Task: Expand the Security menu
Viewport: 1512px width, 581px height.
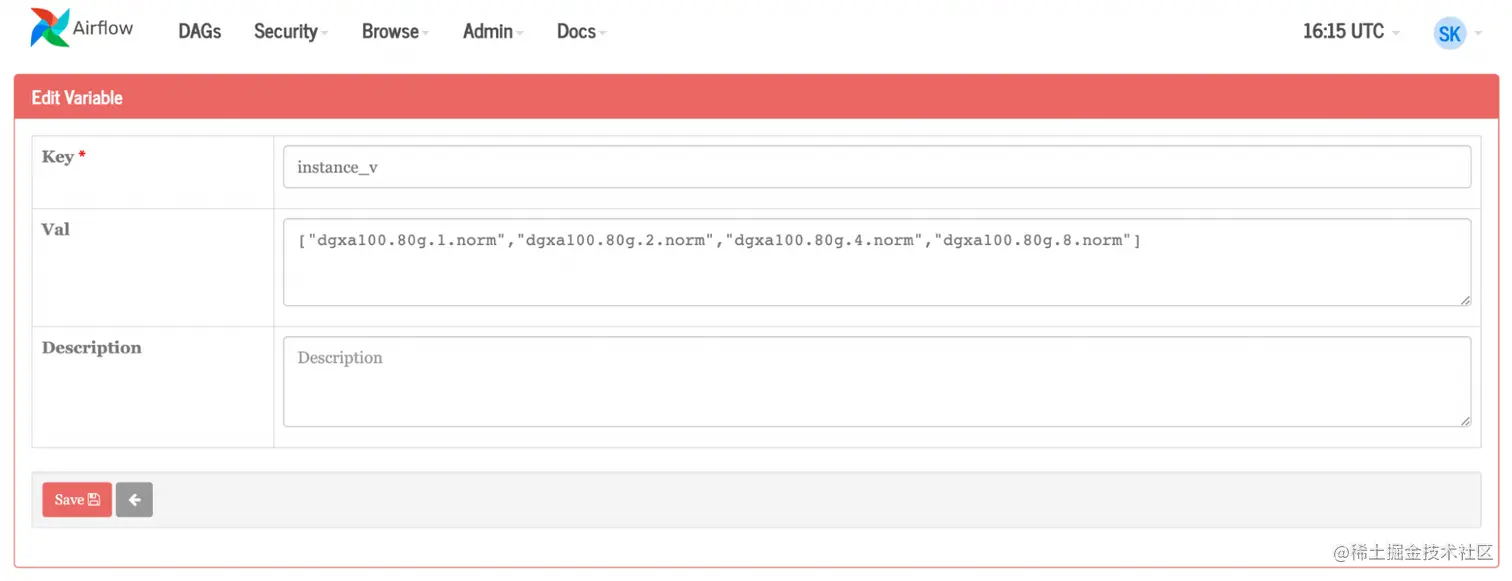Action: tap(284, 31)
